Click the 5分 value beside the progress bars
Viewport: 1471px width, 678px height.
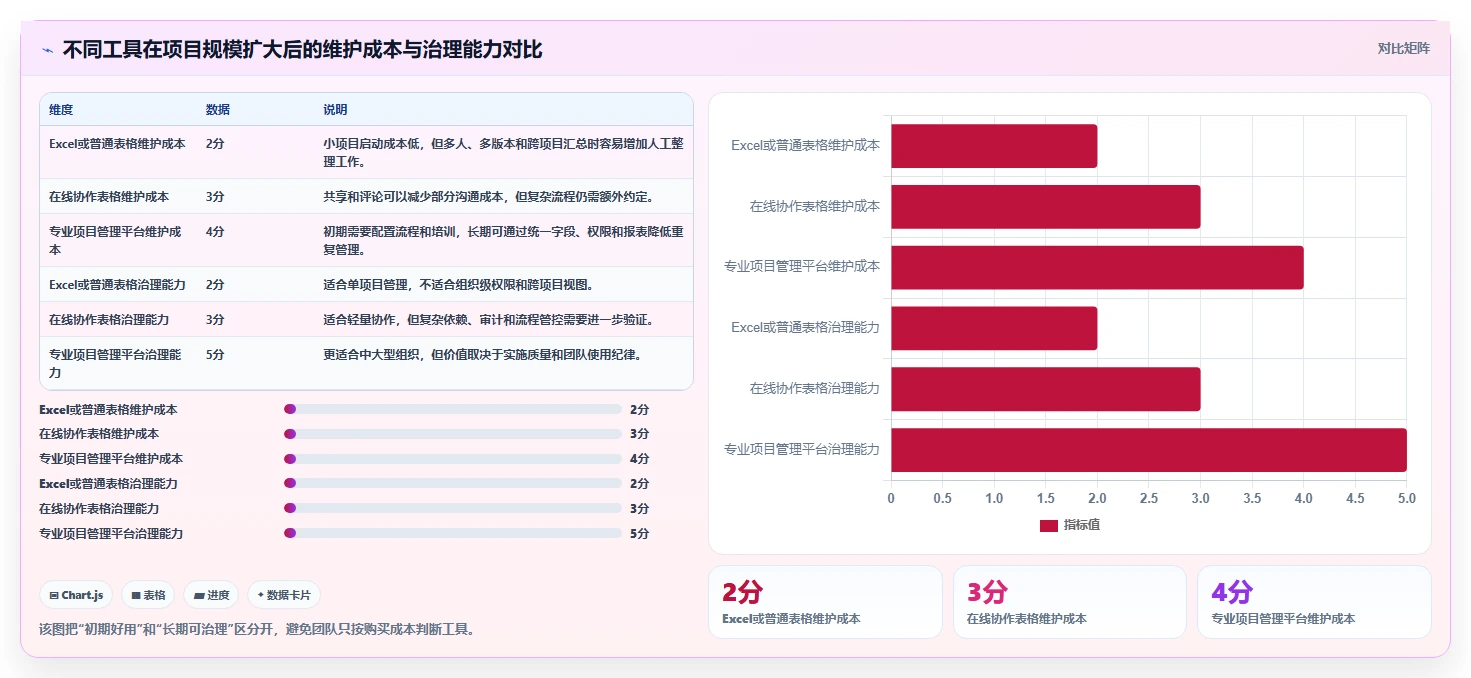pyautogui.click(x=640, y=533)
